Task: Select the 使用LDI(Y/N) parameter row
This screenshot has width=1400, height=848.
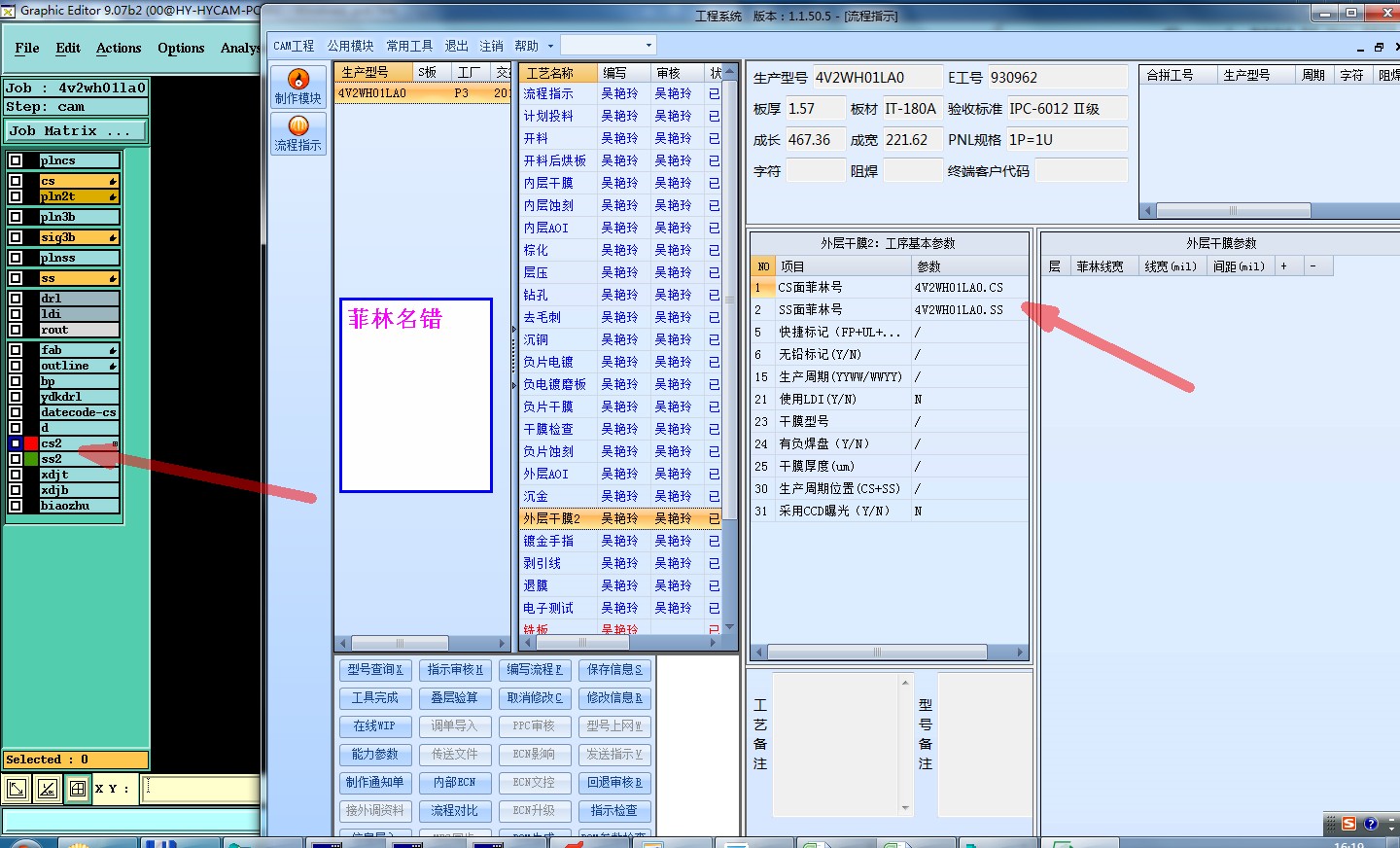Action: [x=890, y=400]
